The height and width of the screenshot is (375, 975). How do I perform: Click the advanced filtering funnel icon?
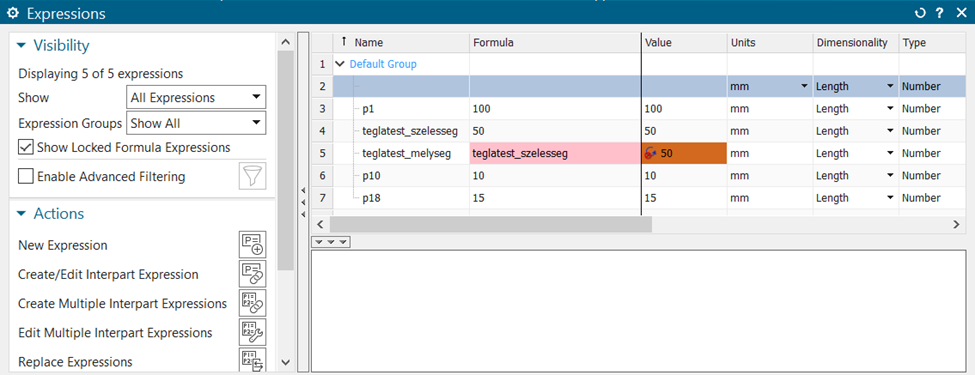(252, 177)
